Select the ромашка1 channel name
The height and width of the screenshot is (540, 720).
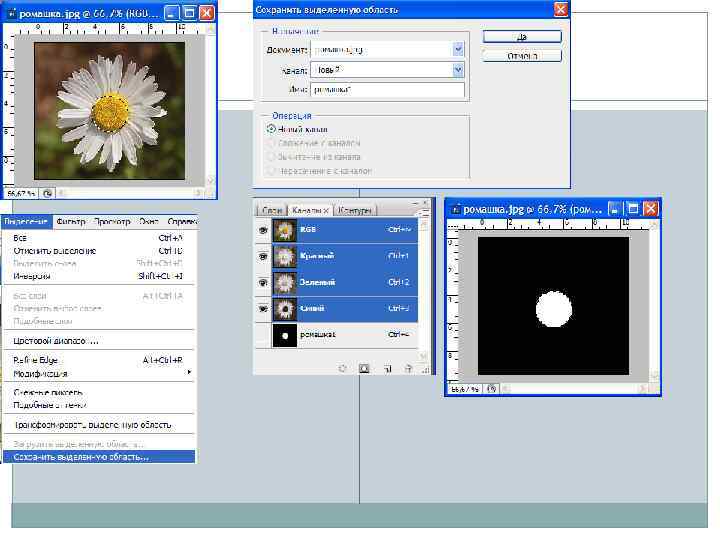pos(318,335)
